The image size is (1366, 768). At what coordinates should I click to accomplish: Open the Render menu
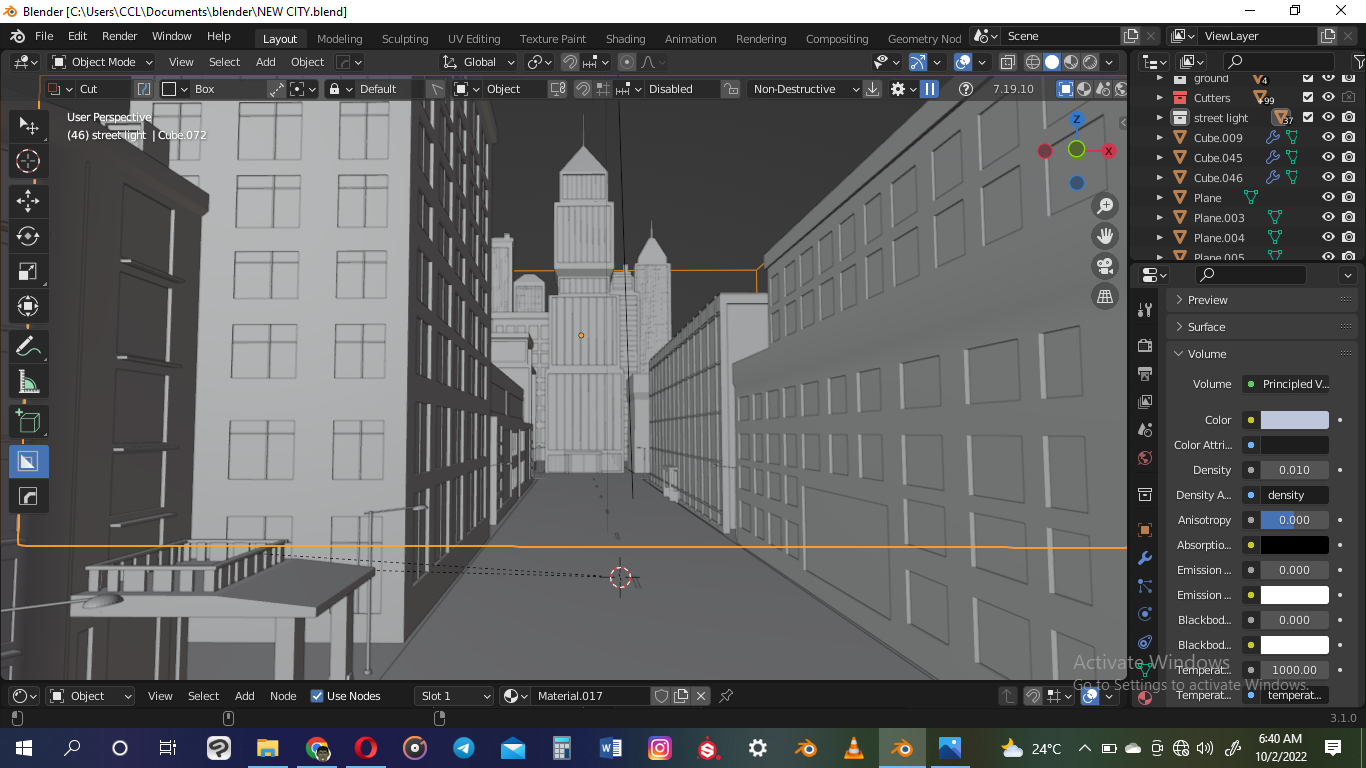pos(120,36)
